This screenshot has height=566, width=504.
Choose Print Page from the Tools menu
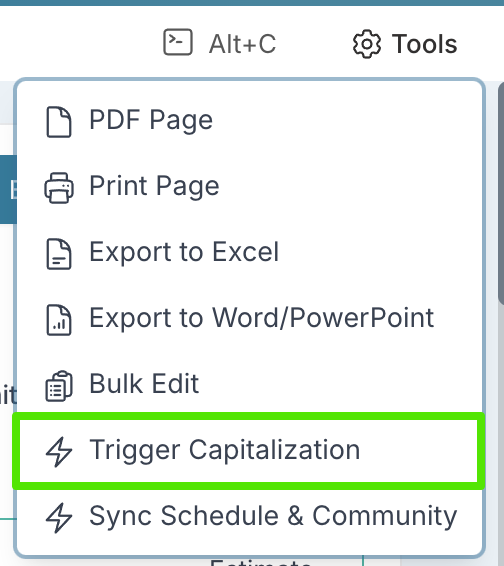click(249, 188)
